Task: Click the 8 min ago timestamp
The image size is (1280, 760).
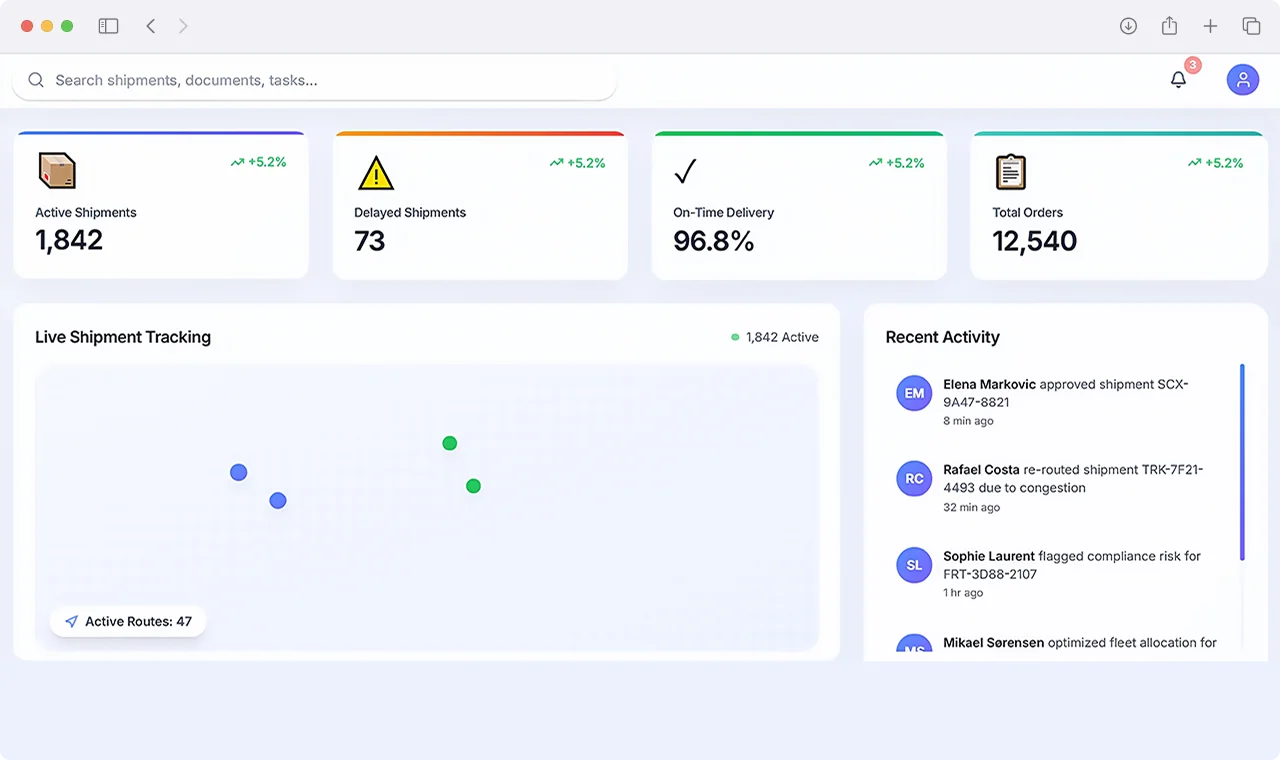Action: [x=969, y=421]
